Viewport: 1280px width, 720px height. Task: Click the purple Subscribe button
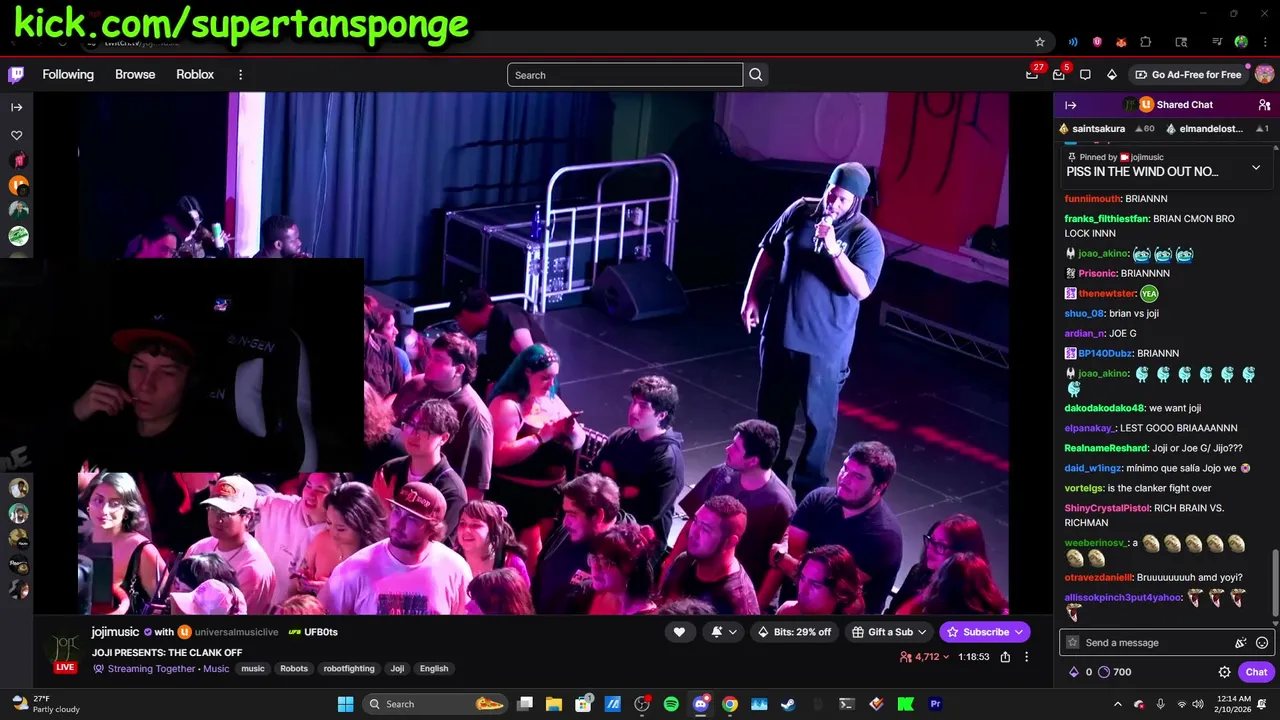pyautogui.click(x=985, y=632)
